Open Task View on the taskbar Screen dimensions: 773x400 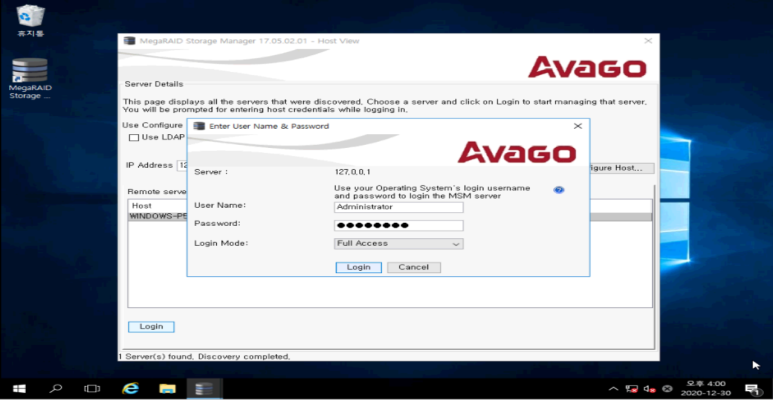coord(92,389)
